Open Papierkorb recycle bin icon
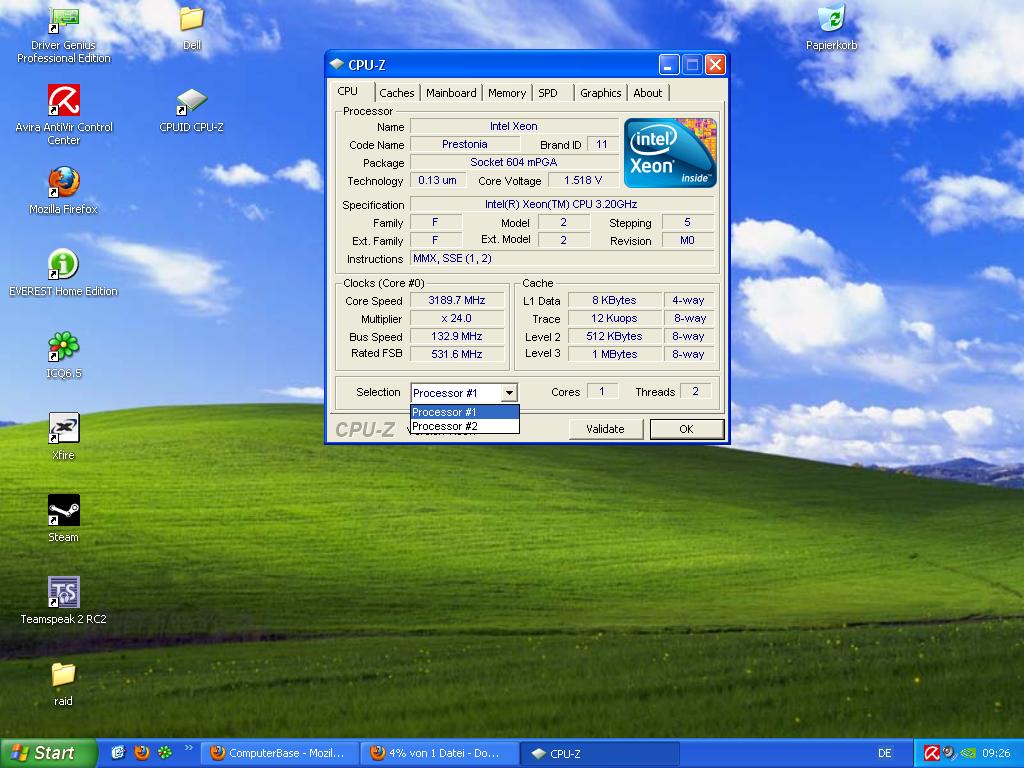This screenshot has height=768, width=1024. (x=831, y=27)
